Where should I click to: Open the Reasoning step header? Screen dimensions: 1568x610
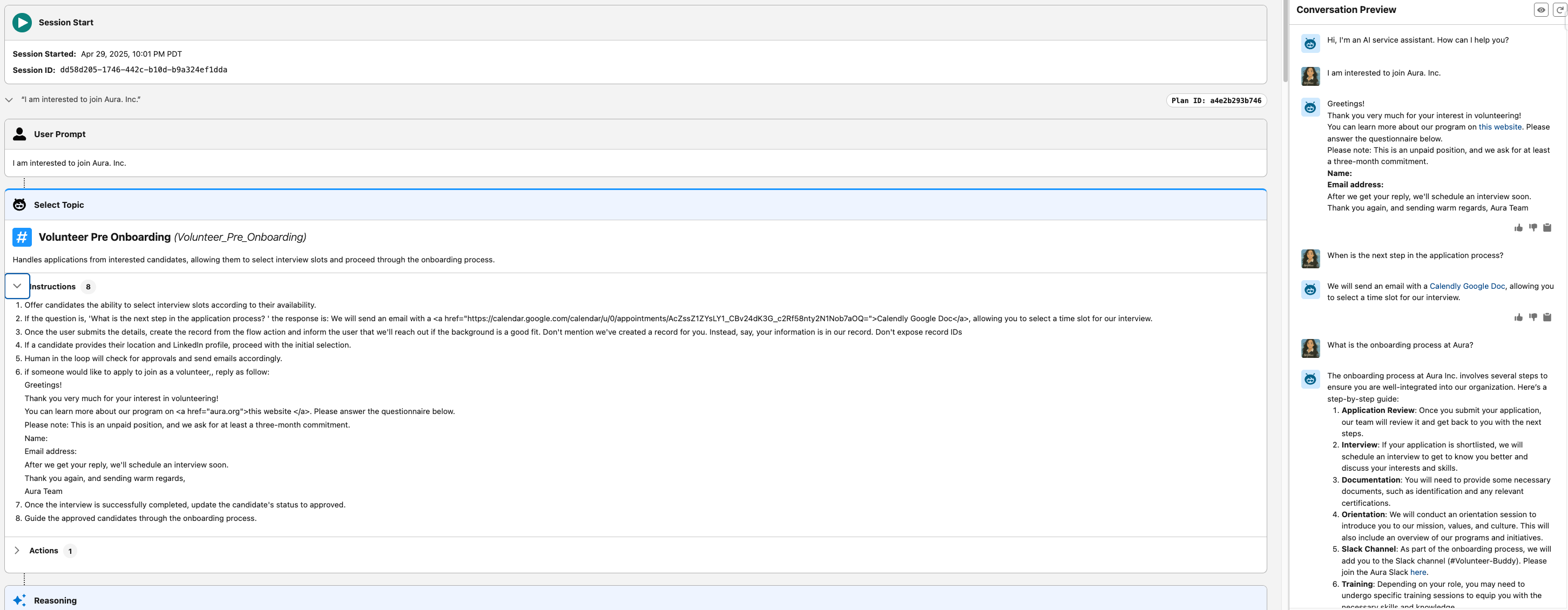pyautogui.click(x=55, y=600)
